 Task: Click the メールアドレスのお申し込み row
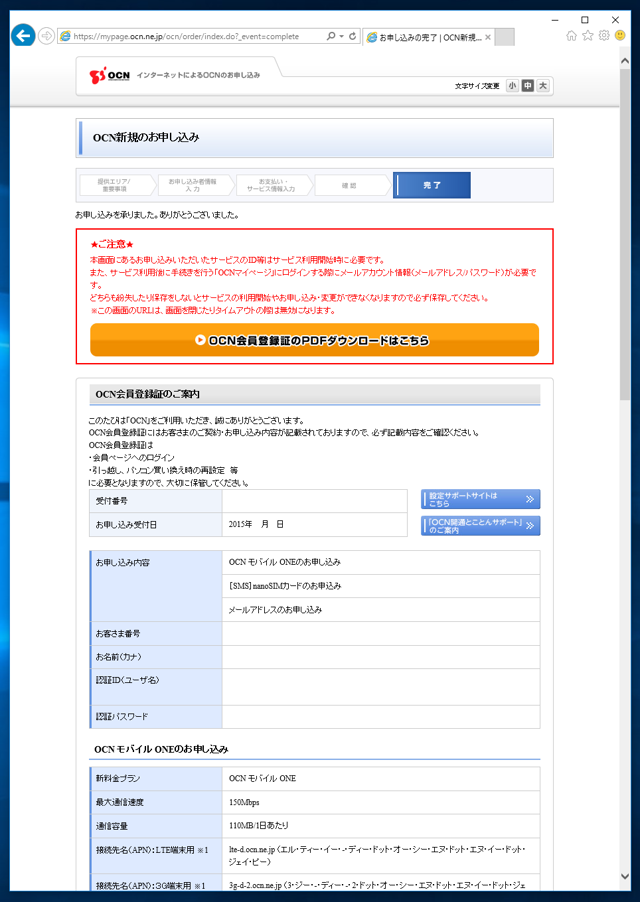381,609
